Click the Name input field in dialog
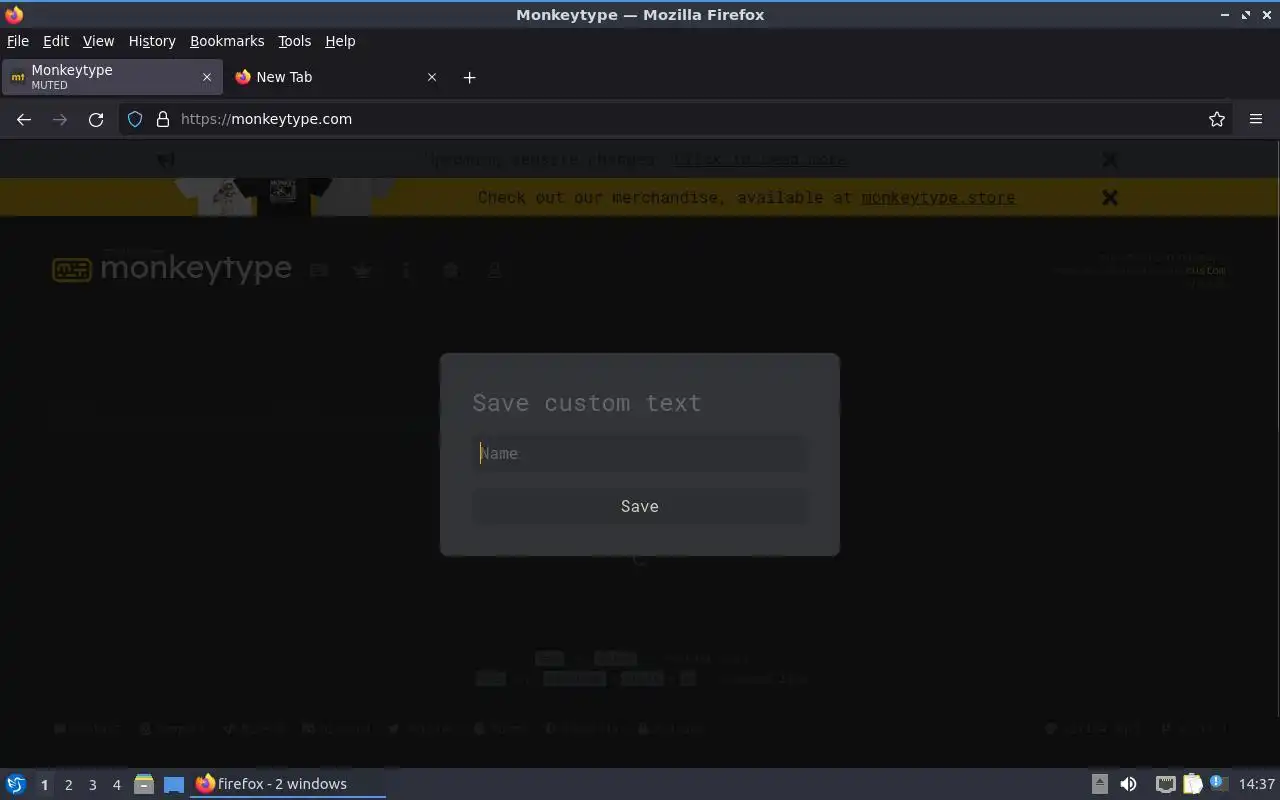 point(639,453)
